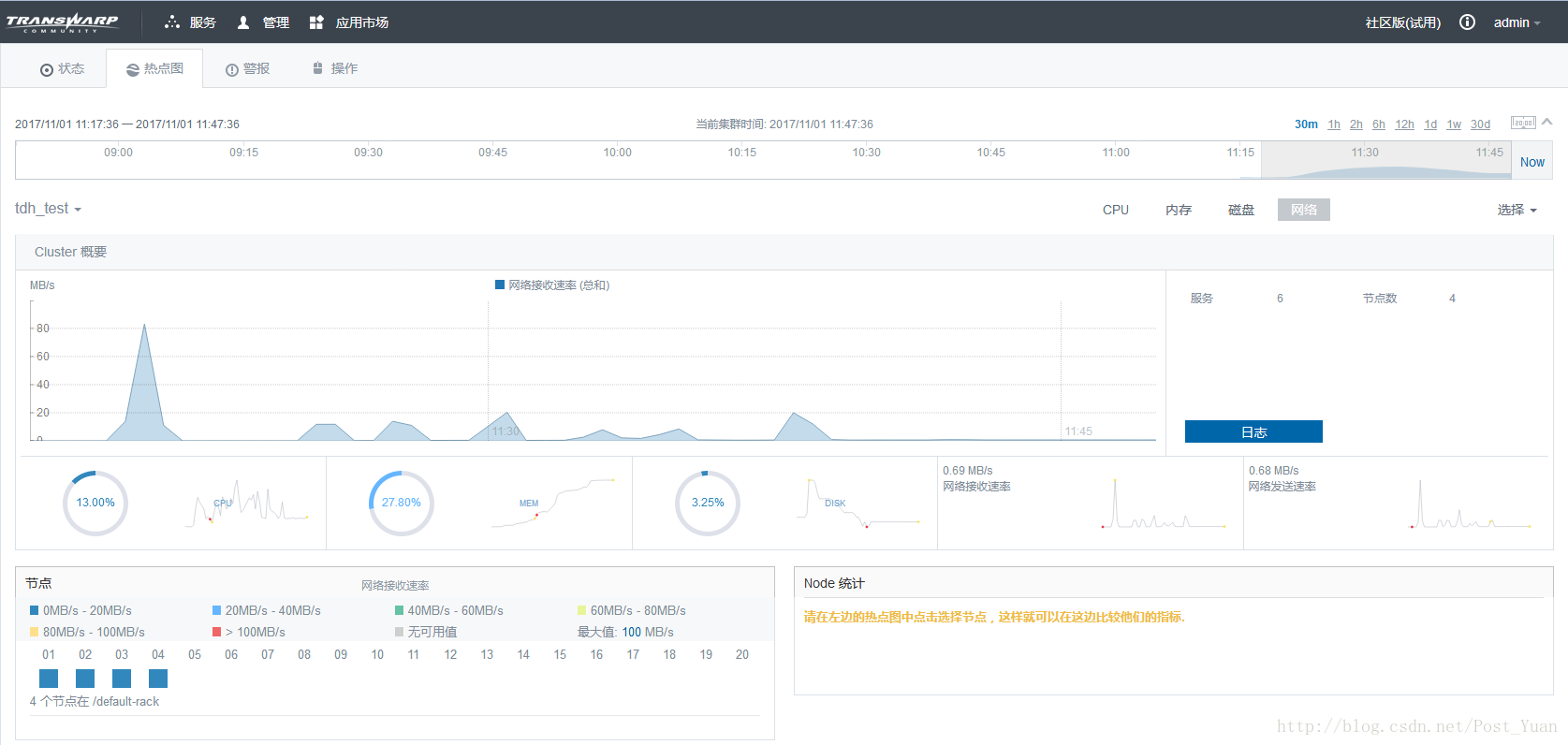Click the 0.68 MB/s send rate value
This screenshot has width=1568, height=745.
[1274, 471]
